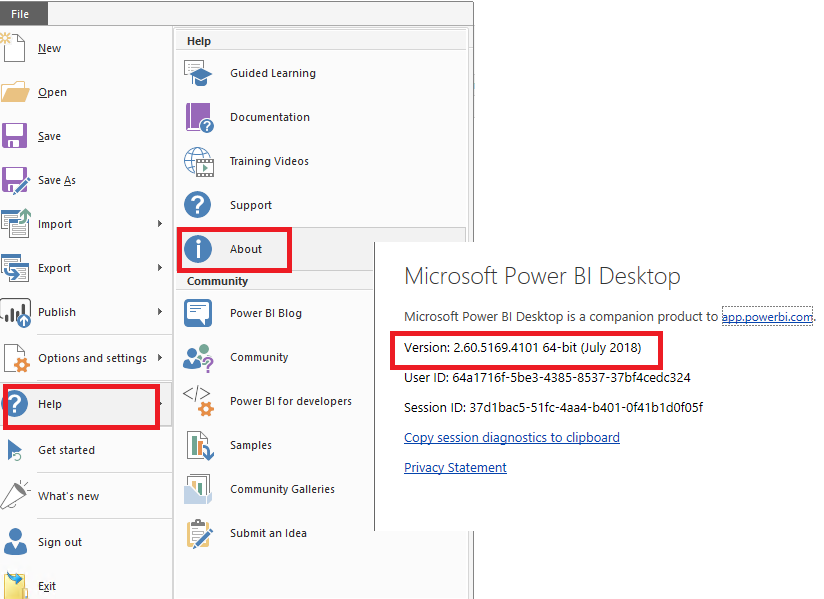Click the Publish chart icon
824x599 pixels.
(15, 312)
